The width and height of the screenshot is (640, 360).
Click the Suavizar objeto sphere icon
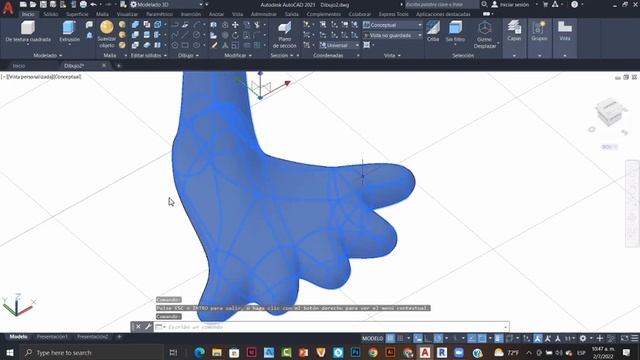(107, 27)
